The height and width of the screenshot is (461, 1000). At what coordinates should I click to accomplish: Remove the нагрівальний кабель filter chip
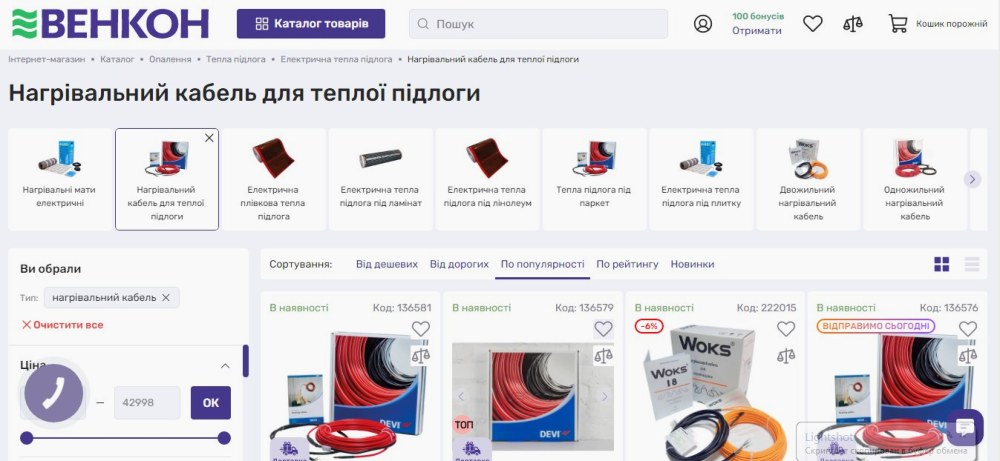(x=166, y=298)
